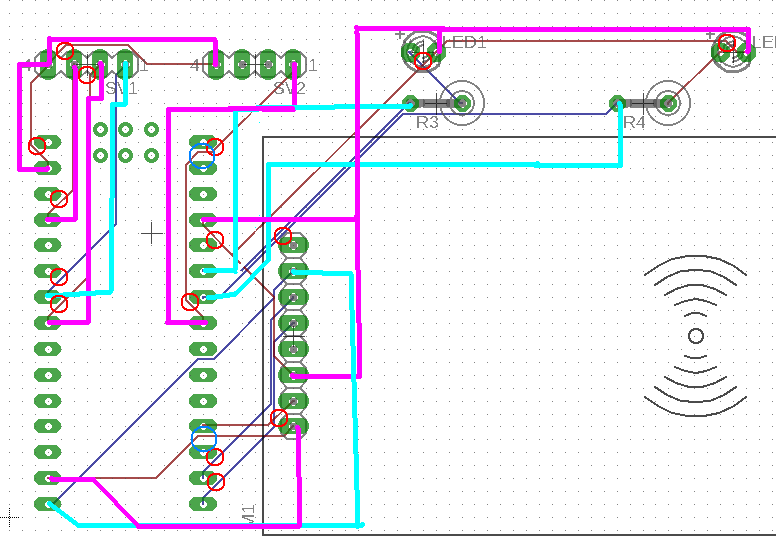The image size is (776, 542).
Task: Select the LED1 component label
Action: click(x=468, y=42)
